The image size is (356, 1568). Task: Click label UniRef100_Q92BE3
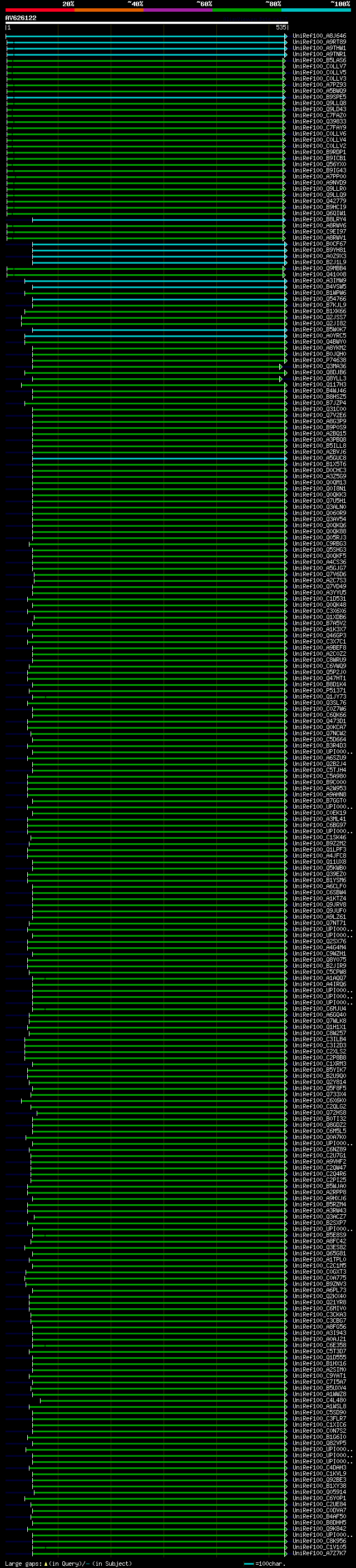point(319,1480)
